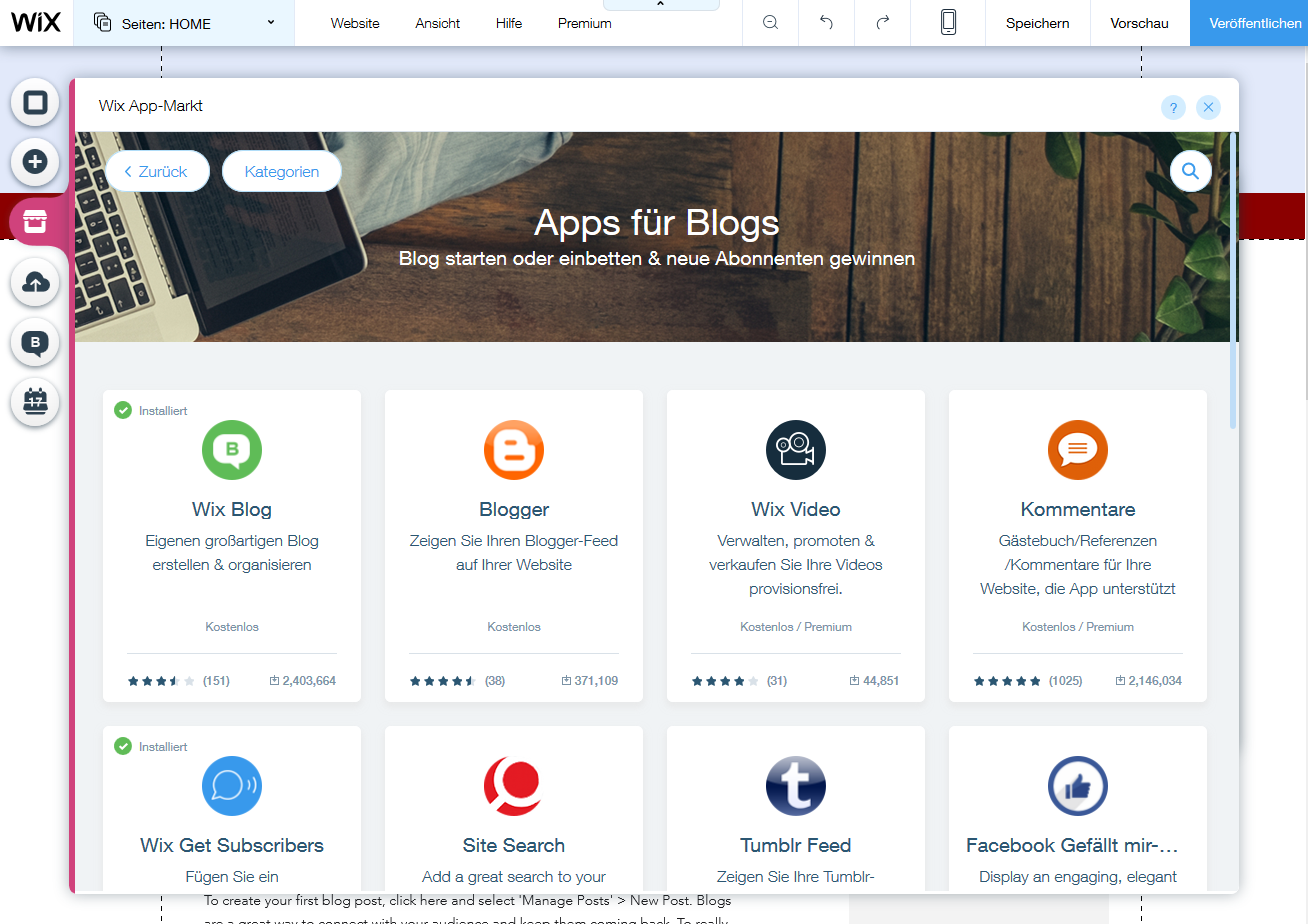
Task: Click the Installiert badge on Wix Get Subscribers card
Action: 151,746
